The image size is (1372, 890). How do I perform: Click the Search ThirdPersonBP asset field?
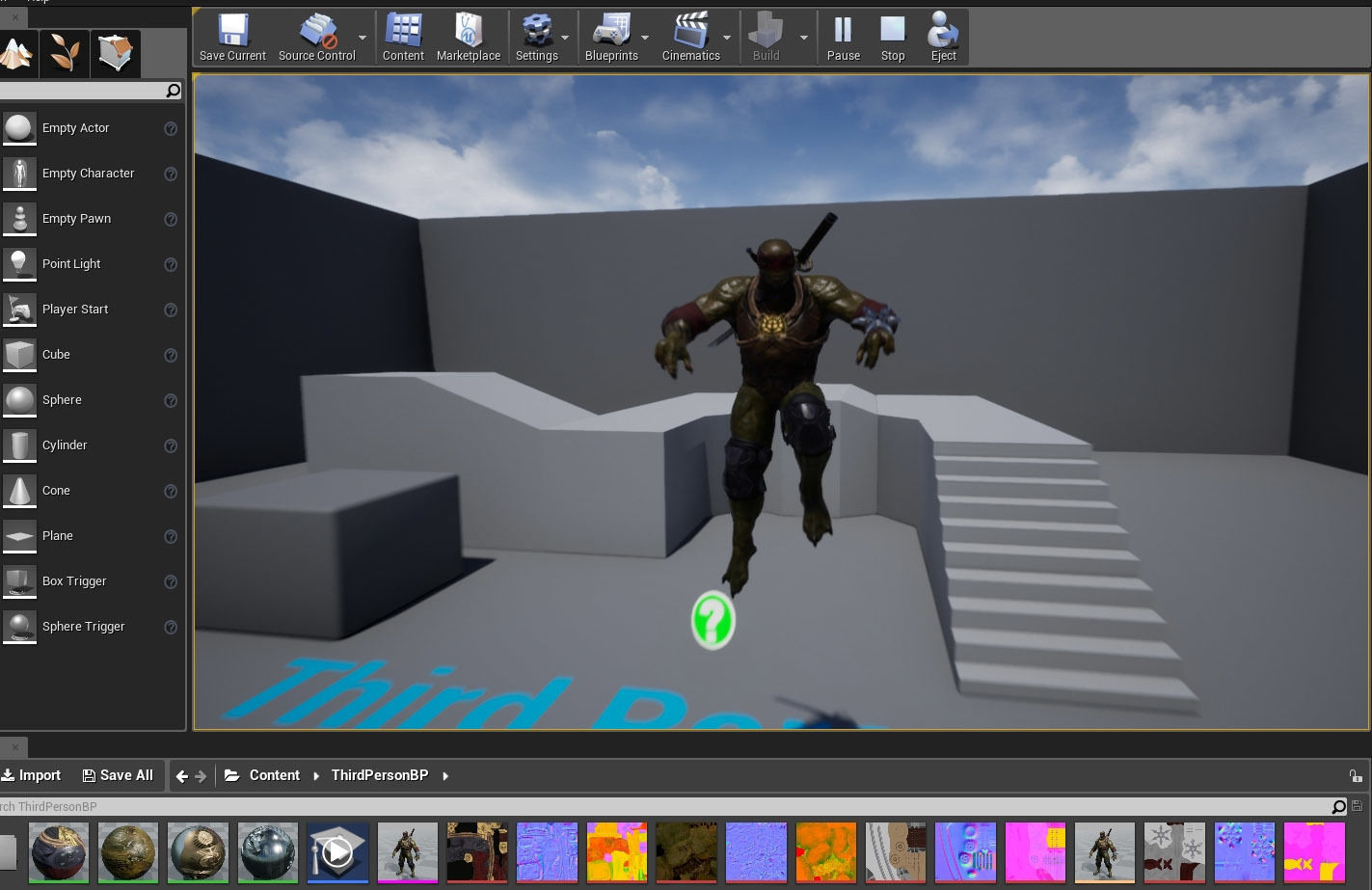coord(673,806)
